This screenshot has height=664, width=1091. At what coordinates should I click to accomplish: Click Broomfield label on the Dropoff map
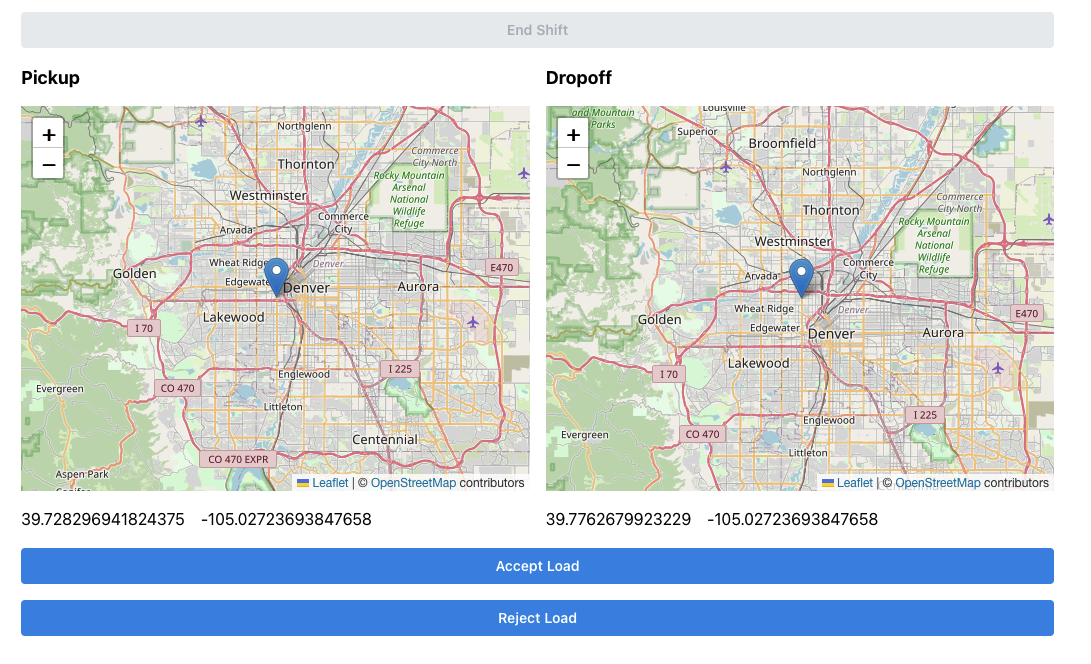(x=783, y=143)
